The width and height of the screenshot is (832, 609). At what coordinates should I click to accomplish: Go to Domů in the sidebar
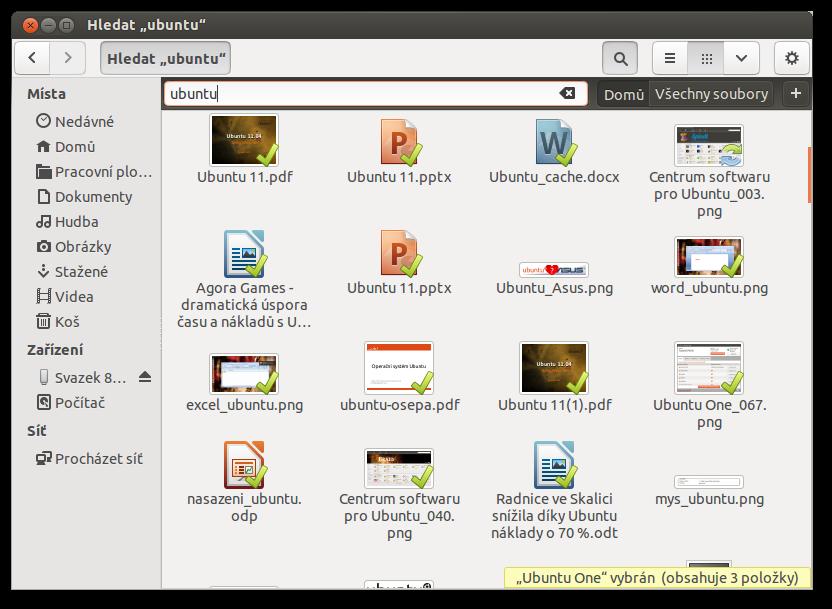tap(65, 146)
